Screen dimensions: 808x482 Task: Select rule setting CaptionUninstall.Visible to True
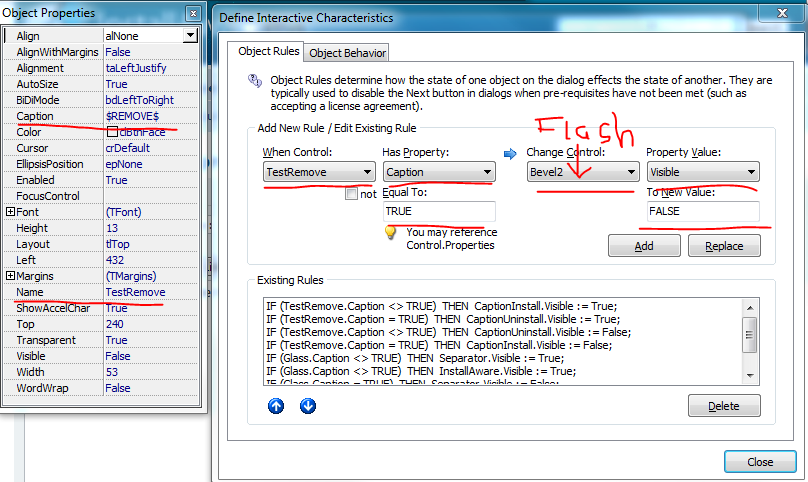(443, 319)
